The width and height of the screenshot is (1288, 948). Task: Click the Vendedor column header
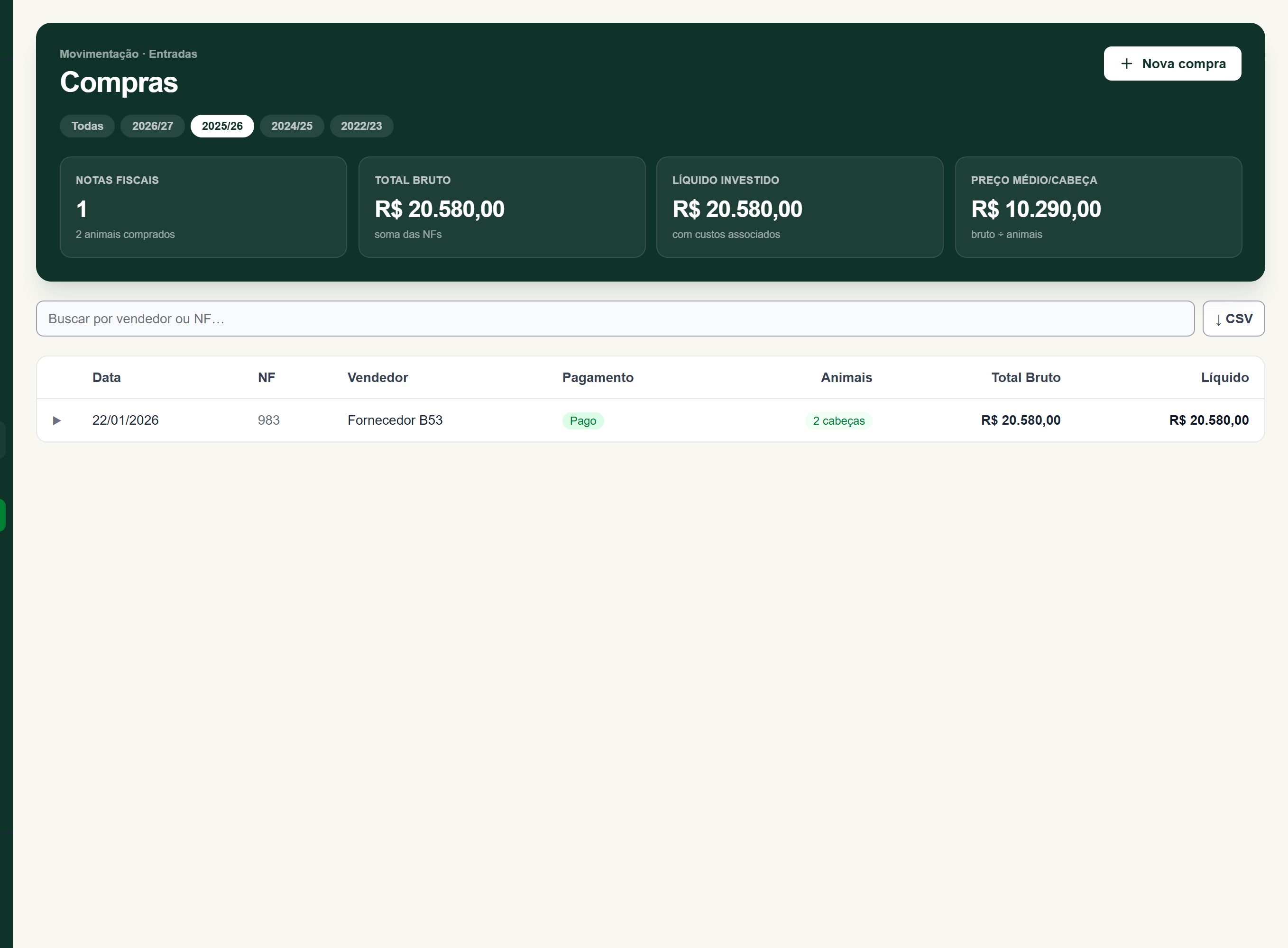click(x=377, y=378)
